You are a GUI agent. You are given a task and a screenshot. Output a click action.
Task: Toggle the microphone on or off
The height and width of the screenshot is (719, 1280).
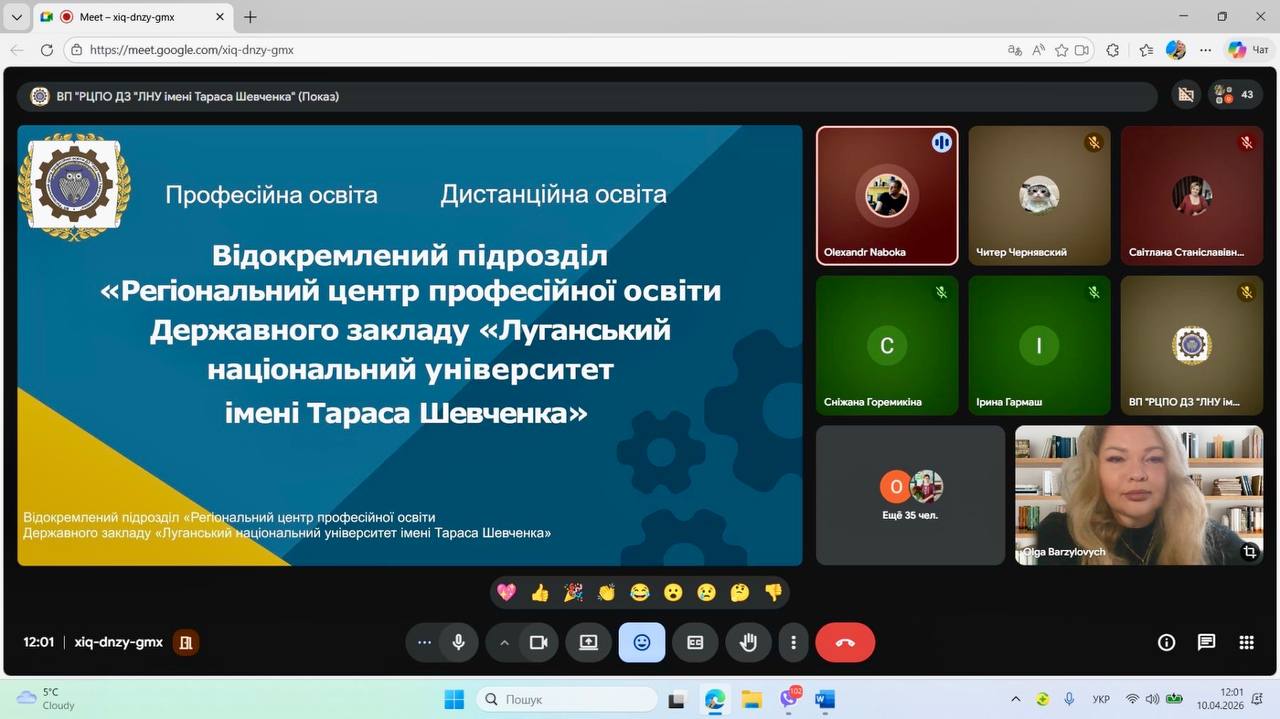[459, 643]
